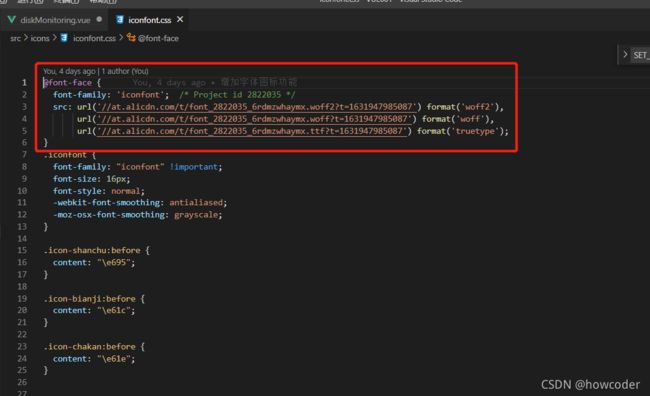Image resolution: width=650 pixels, height=396 pixels.
Task: Open the GitLens author annotation above line 1
Action: [x=96, y=71]
